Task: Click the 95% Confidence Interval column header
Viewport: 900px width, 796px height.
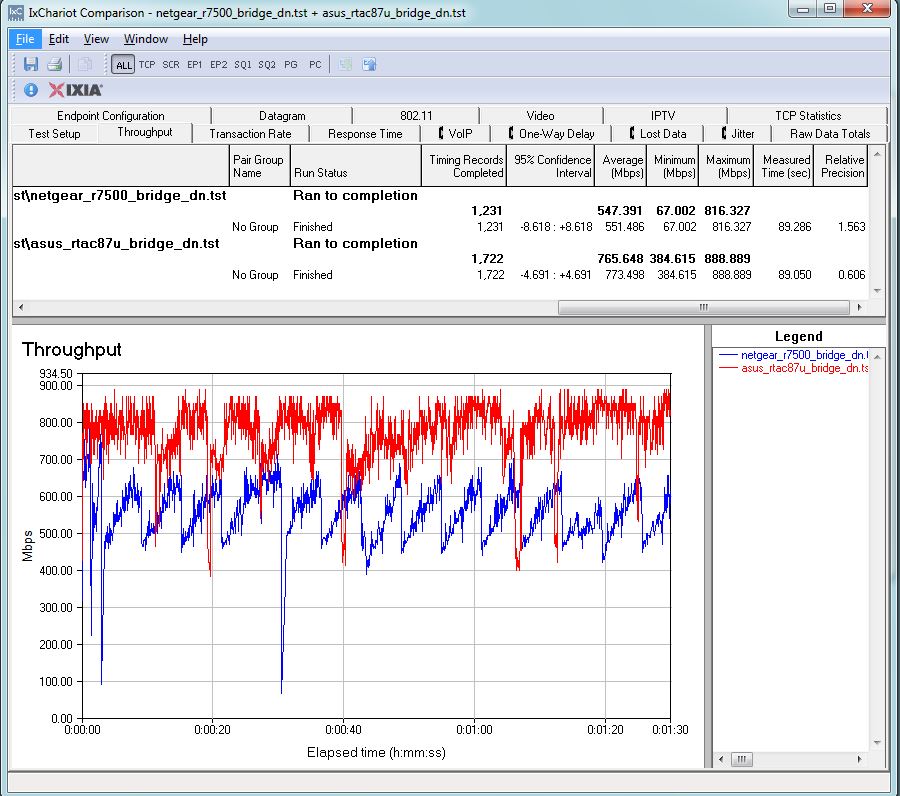Action: [551, 166]
